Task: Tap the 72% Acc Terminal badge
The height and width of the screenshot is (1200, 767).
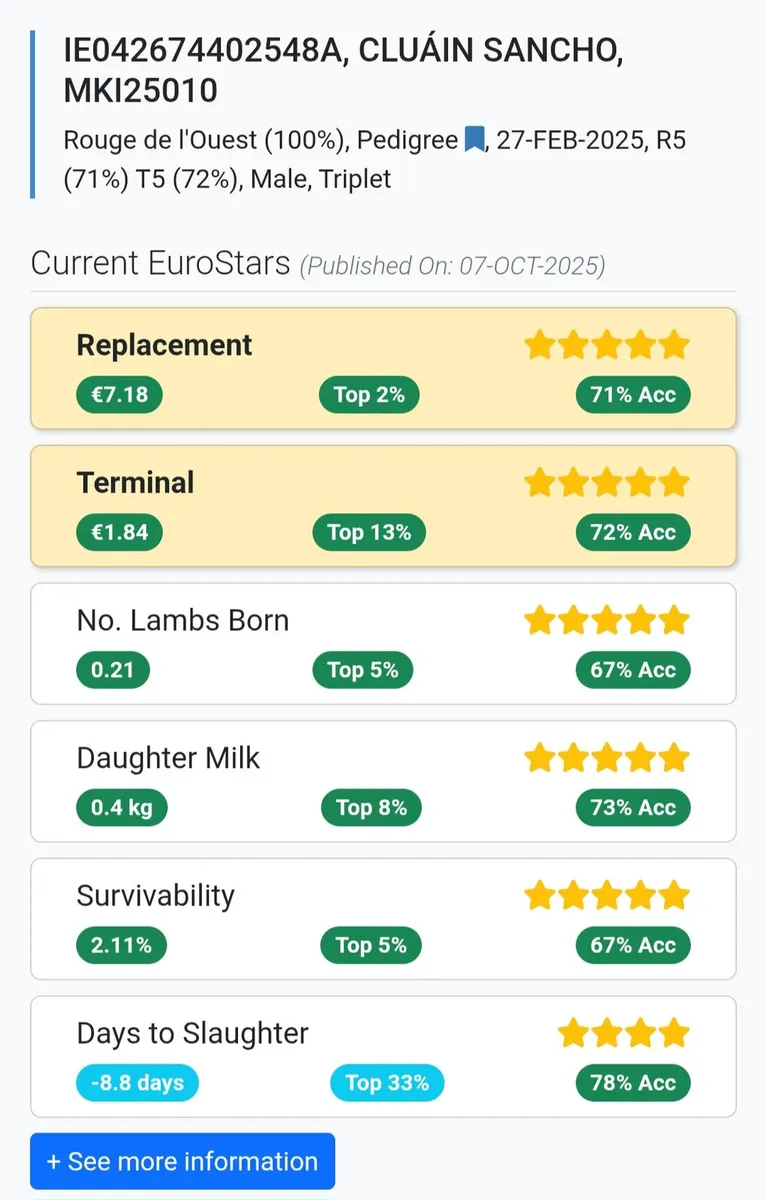Action: [633, 533]
